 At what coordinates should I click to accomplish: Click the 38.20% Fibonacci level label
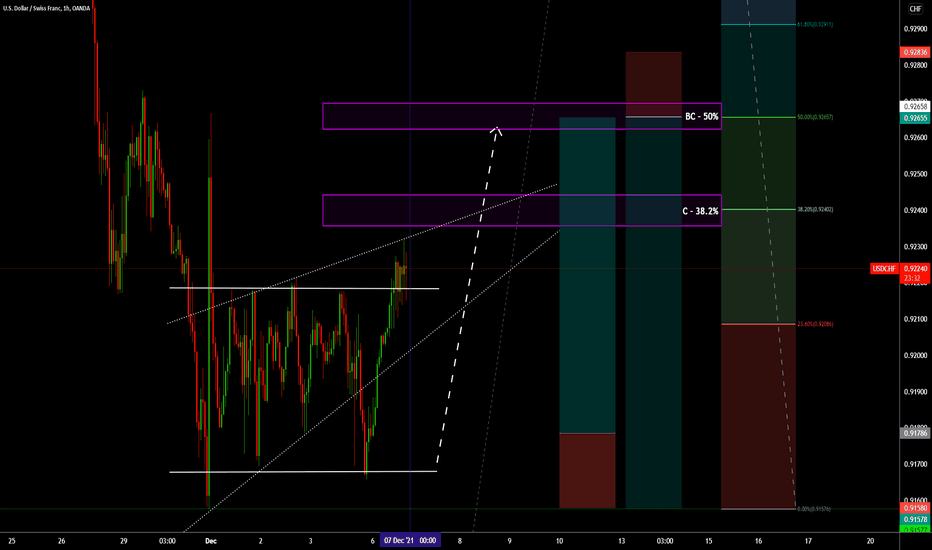[x=815, y=209]
